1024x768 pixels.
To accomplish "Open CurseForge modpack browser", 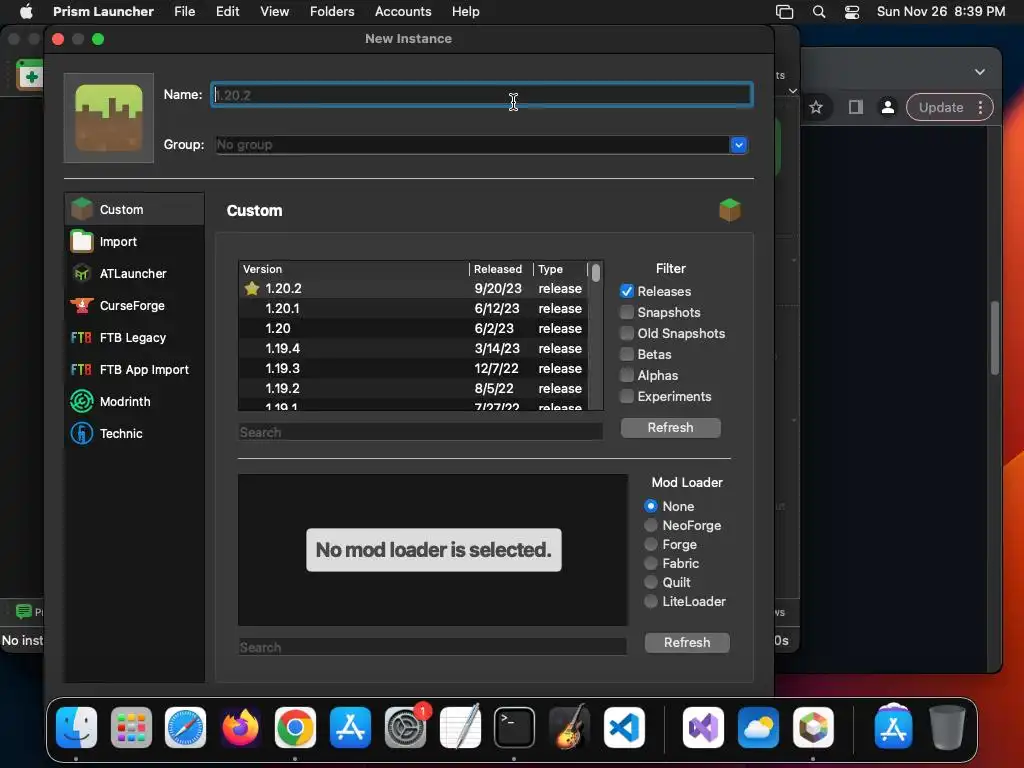I will [135, 306].
